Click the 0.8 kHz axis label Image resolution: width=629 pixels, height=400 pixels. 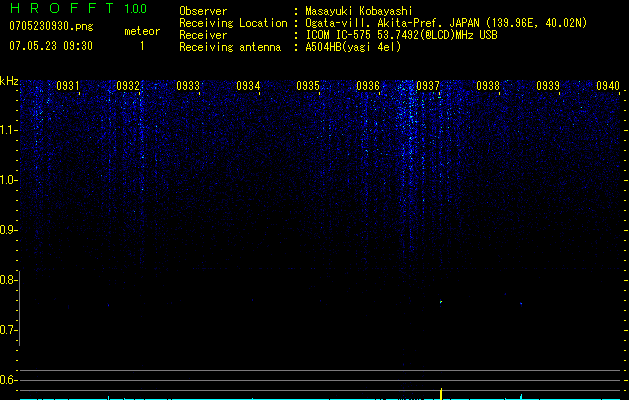click(x=8, y=280)
